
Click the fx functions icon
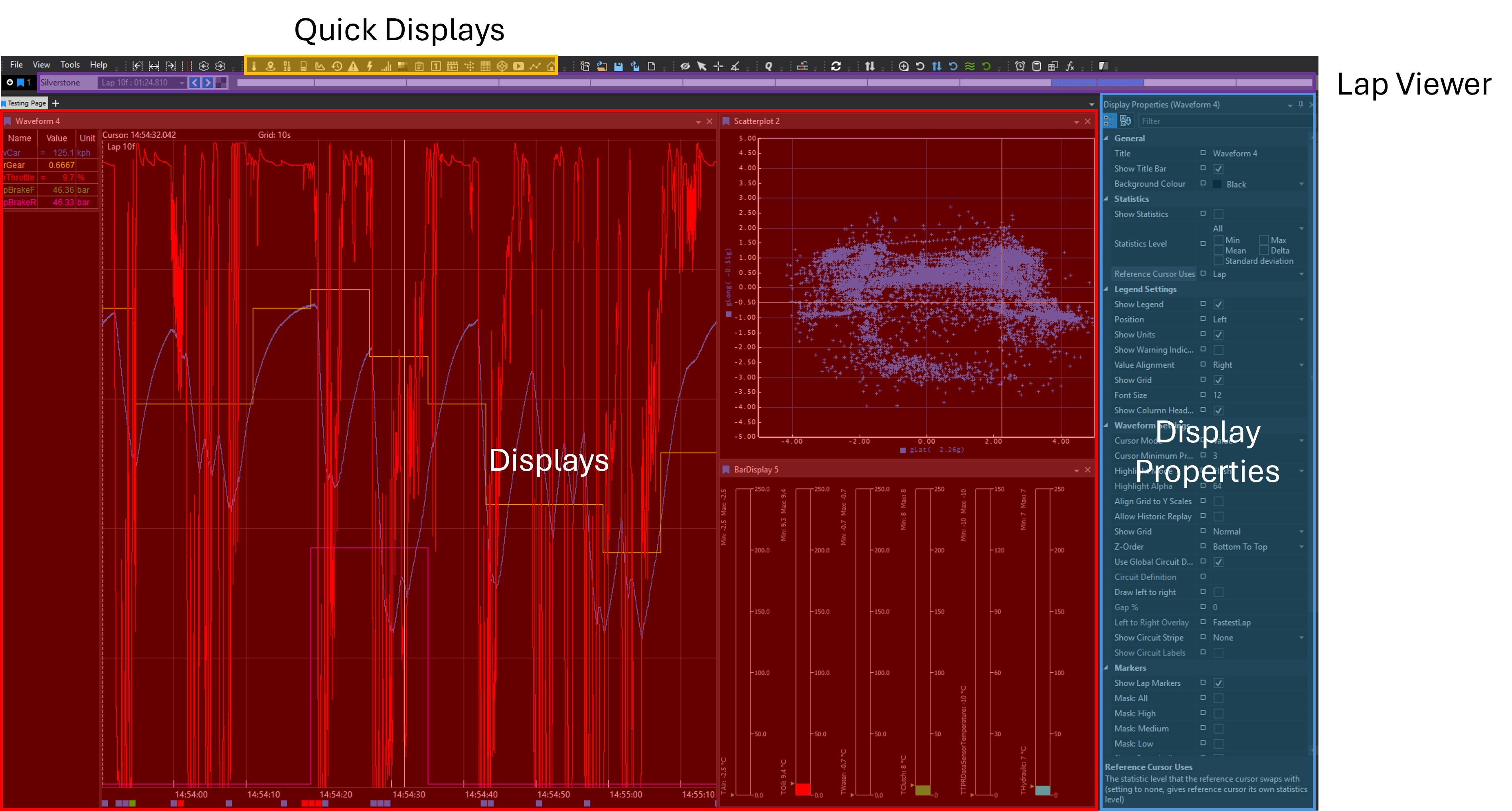coord(1069,66)
